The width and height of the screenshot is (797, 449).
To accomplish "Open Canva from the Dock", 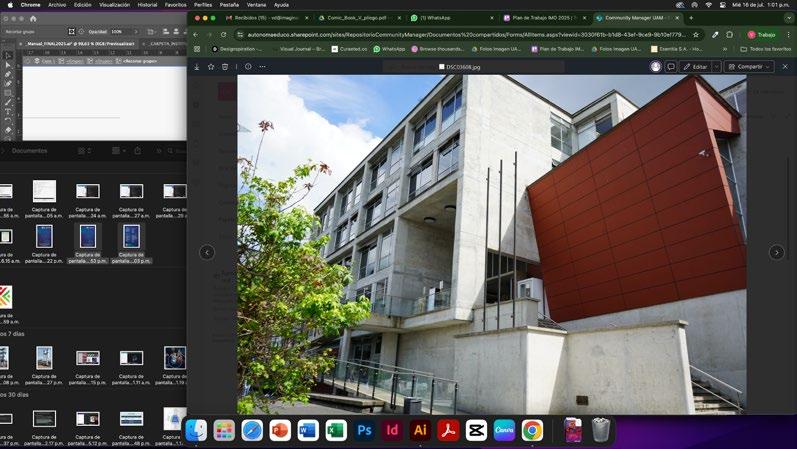I will point(504,430).
